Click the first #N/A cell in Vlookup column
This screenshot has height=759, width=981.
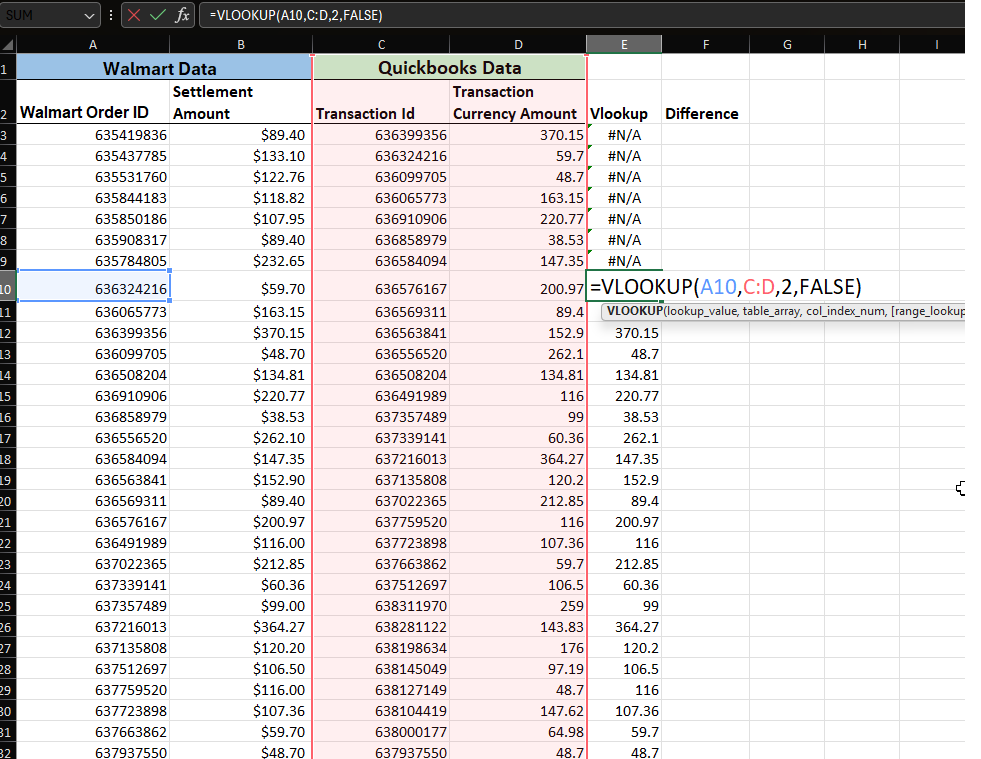624,135
